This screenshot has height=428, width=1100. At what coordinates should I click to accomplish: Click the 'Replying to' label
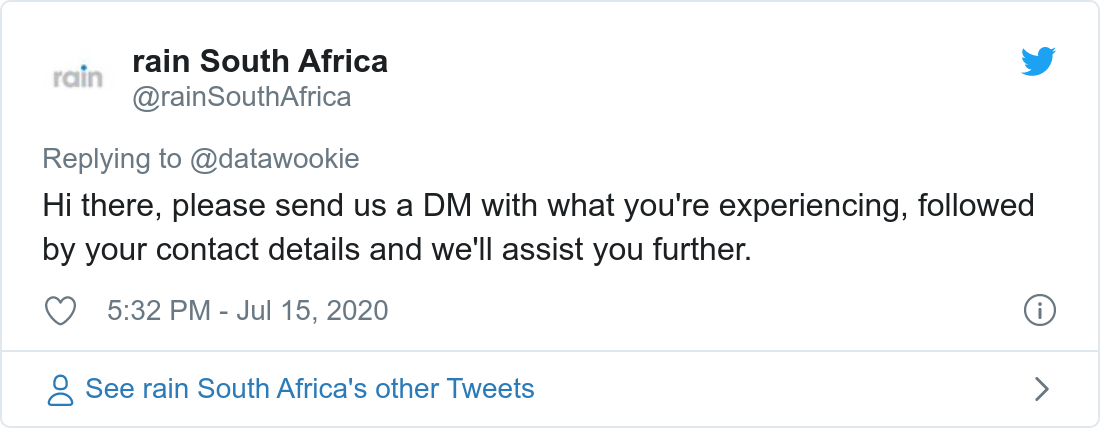coord(112,158)
